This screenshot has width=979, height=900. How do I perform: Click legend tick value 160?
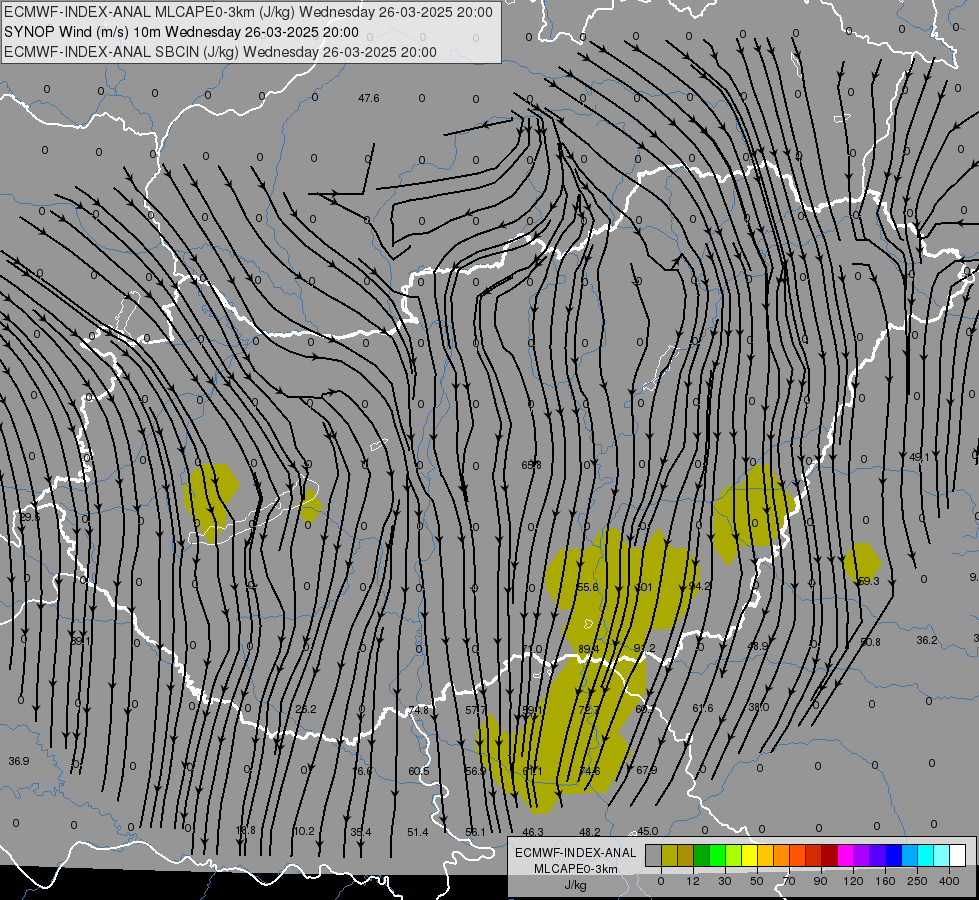coord(885,881)
